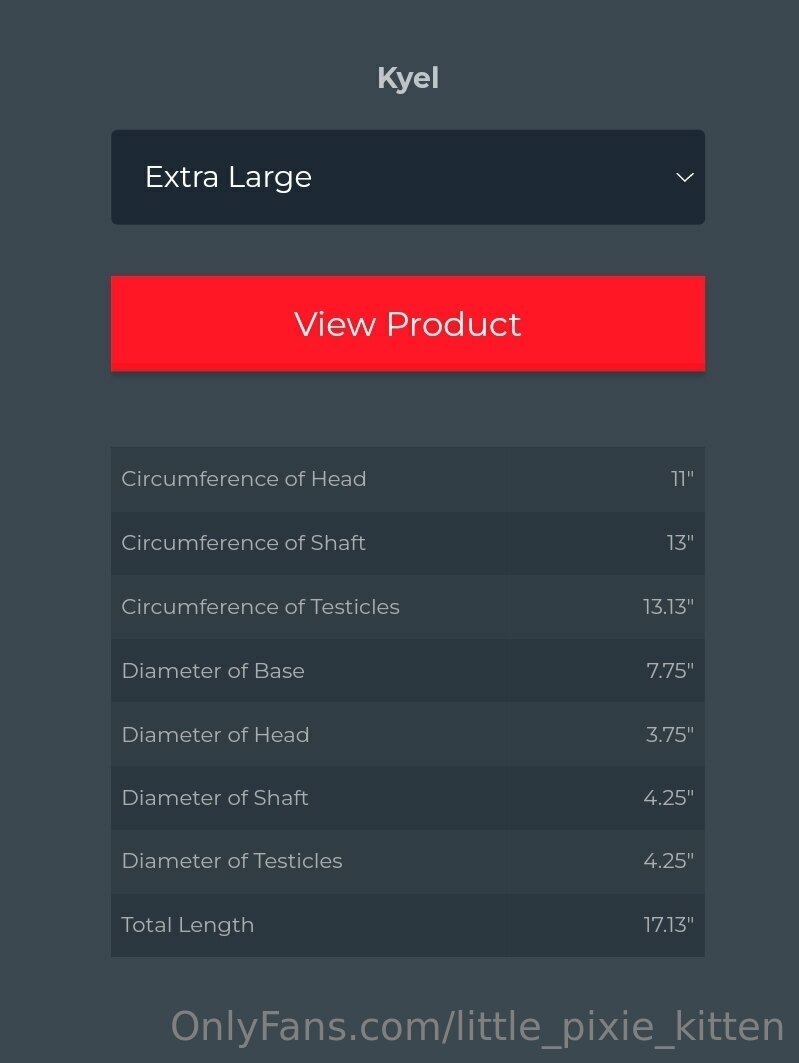
Task: Select the Circumference of Shaft row label
Action: point(243,542)
